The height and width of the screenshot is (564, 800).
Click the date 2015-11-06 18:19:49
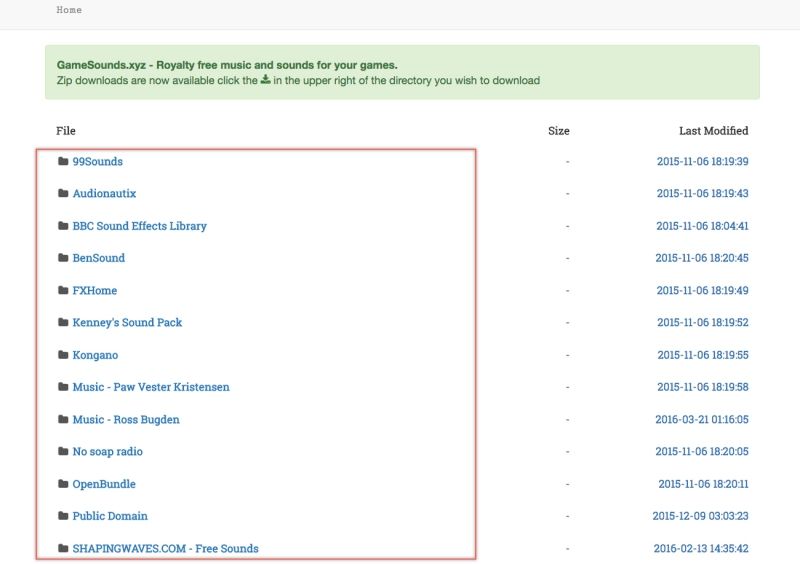[x=703, y=290]
